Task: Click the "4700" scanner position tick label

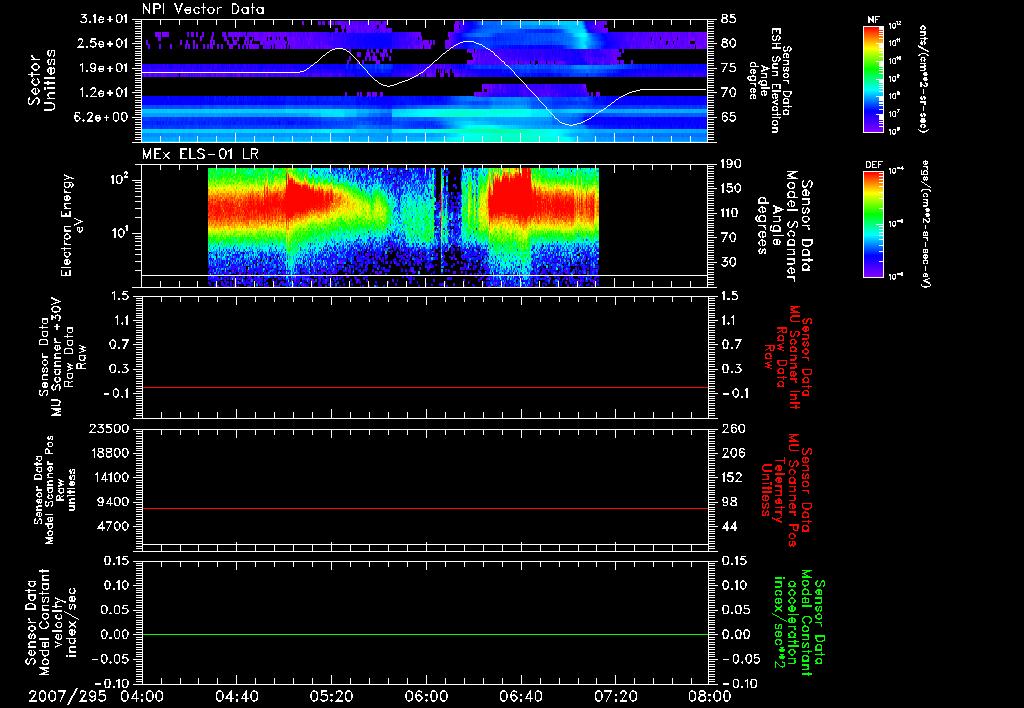Action: (113, 526)
